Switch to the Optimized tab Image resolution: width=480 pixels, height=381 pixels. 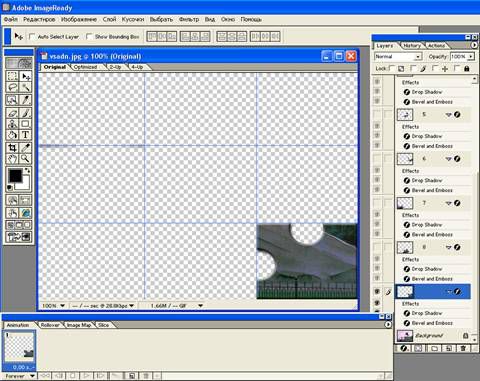(85, 67)
